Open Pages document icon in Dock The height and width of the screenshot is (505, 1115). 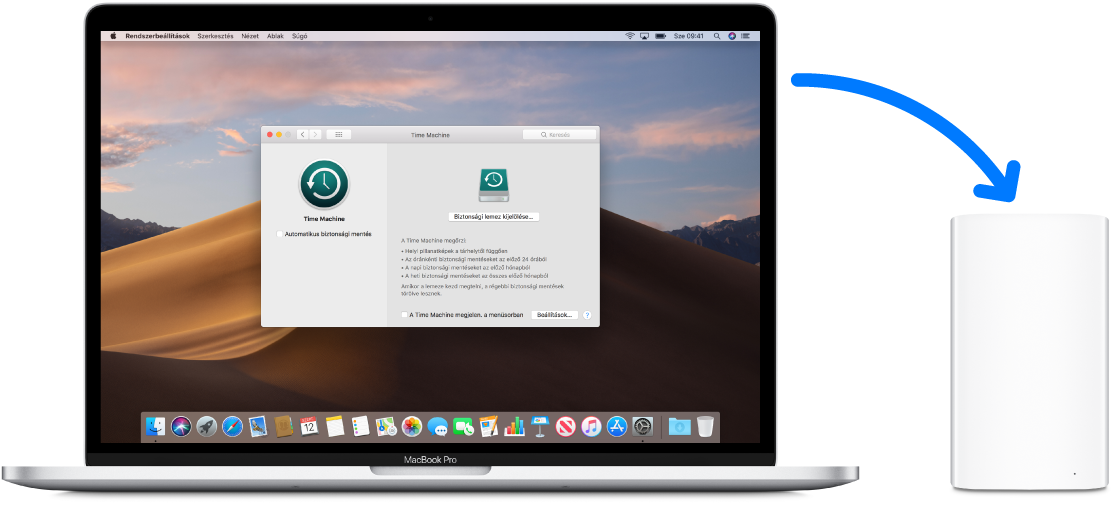[489, 427]
